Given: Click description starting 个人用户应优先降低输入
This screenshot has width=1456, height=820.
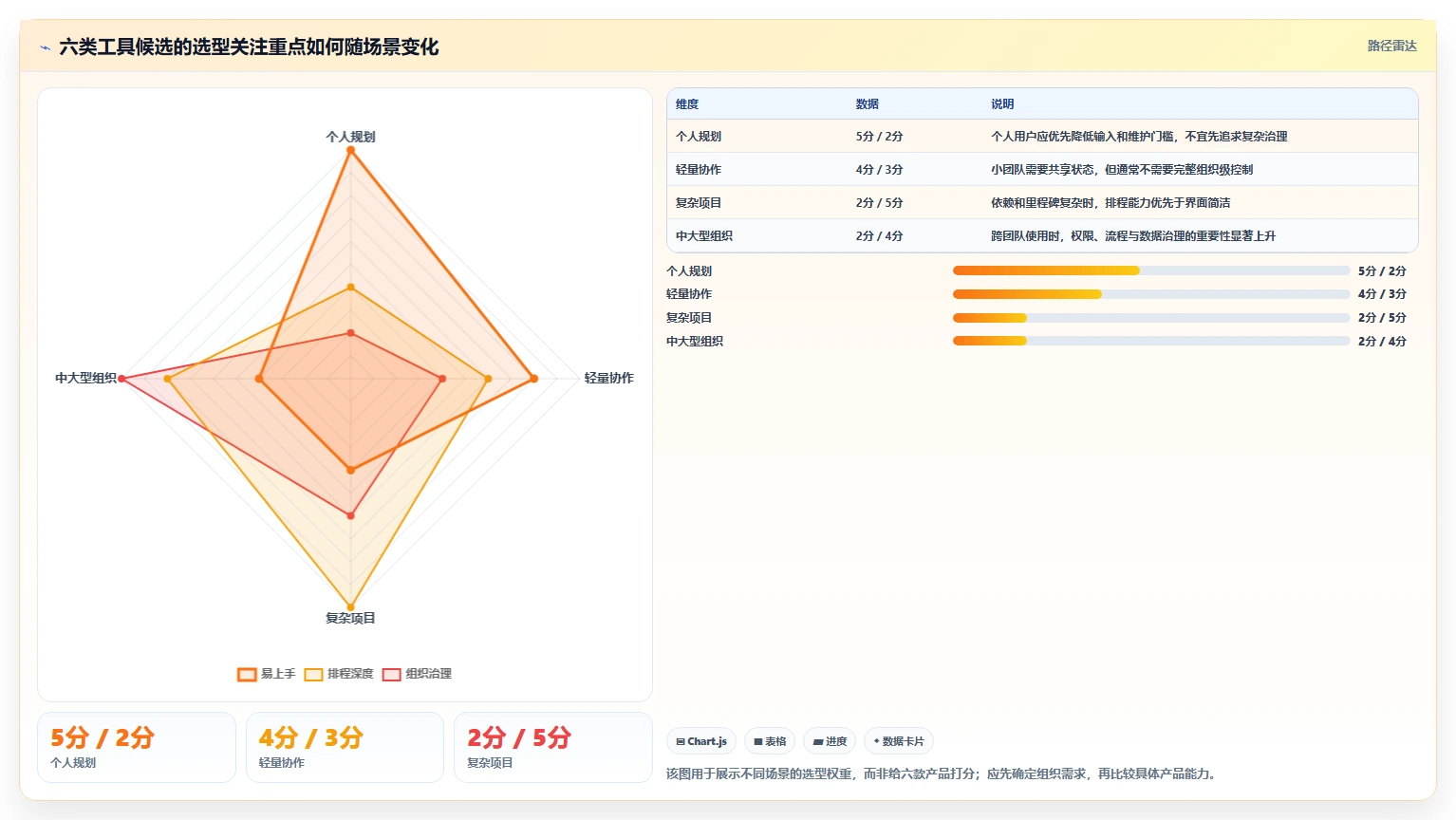Looking at the screenshot, I should coord(1139,137).
